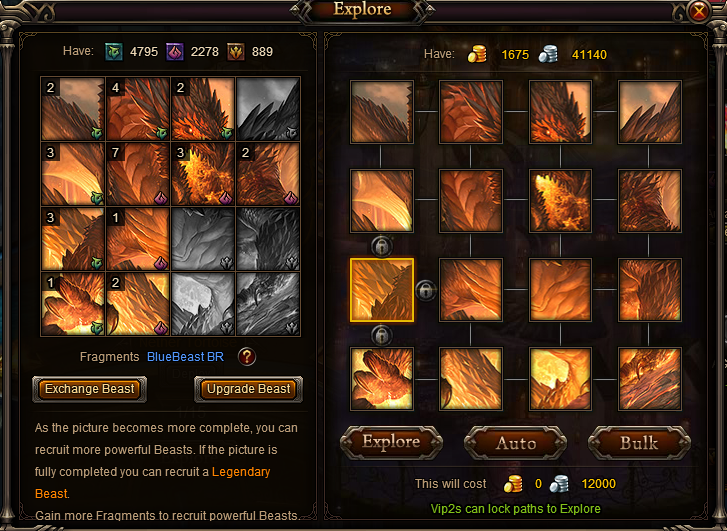Image resolution: width=727 pixels, height=531 pixels.
Task: Select dragon head fragment tile with count 2
Action: pyautogui.click(x=203, y=109)
